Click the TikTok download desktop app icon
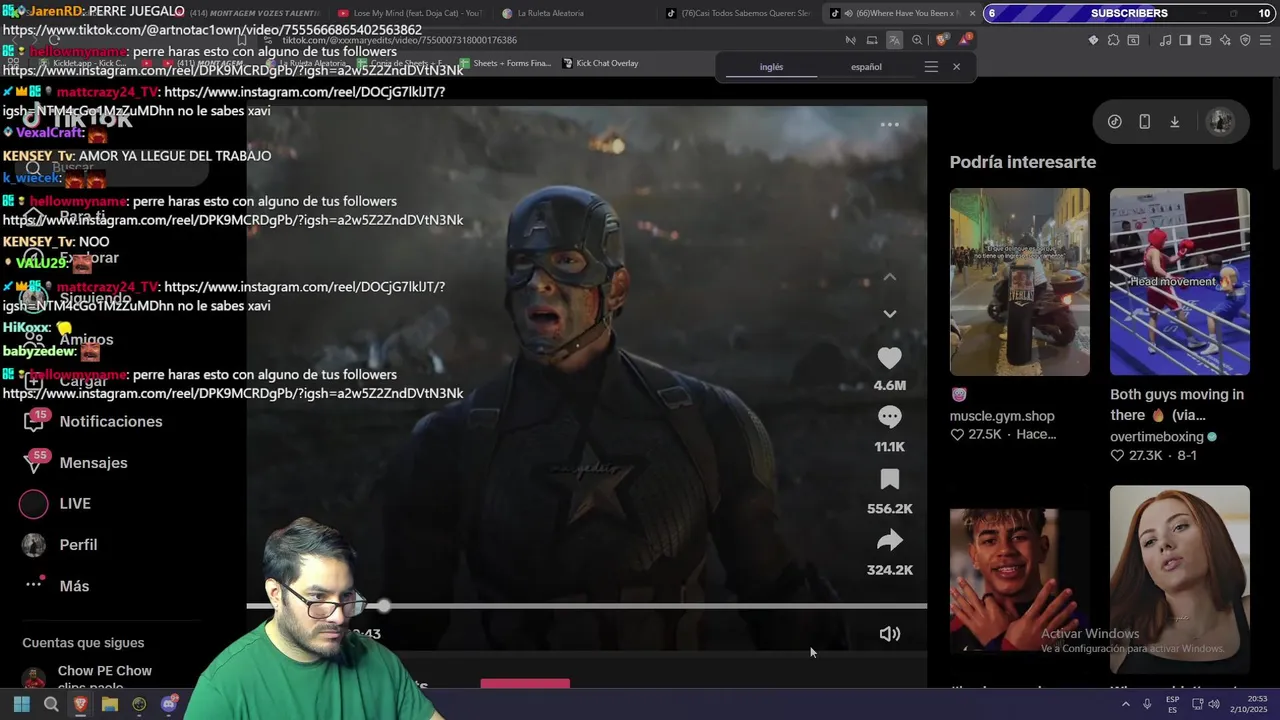This screenshot has height=720, width=1280. tap(1174, 122)
